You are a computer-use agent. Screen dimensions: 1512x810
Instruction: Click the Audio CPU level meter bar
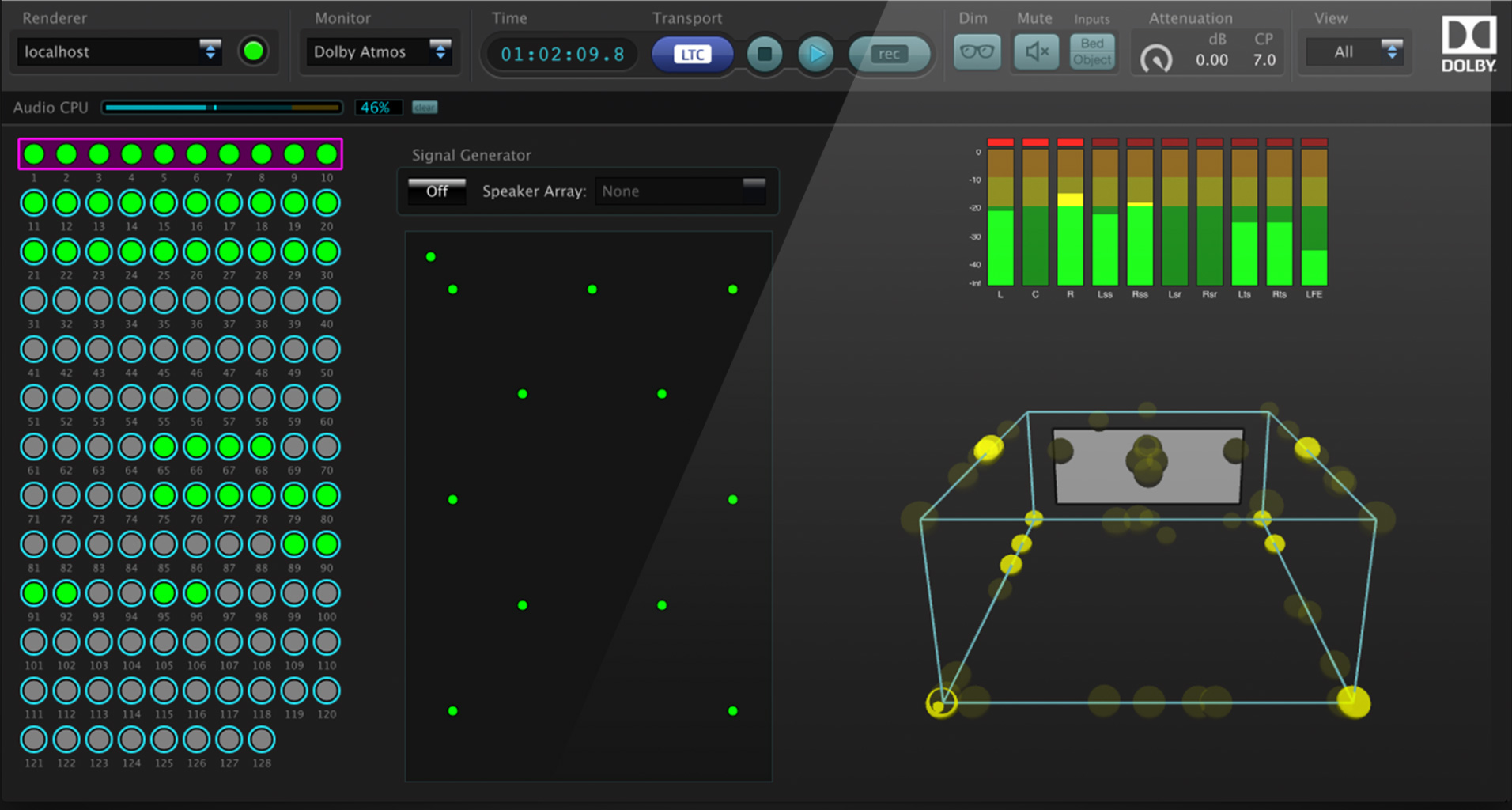click(x=221, y=108)
